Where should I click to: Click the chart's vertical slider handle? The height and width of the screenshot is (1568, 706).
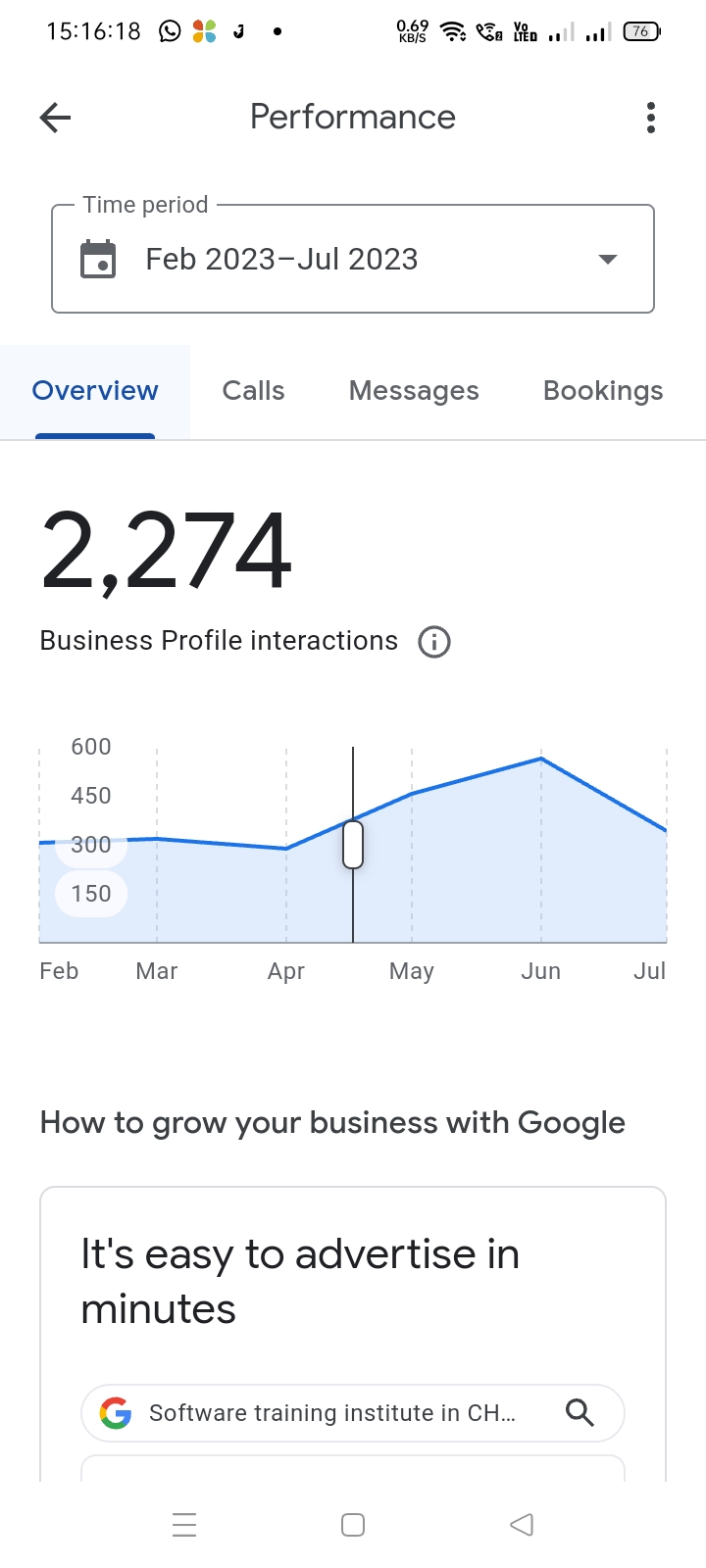point(353,845)
